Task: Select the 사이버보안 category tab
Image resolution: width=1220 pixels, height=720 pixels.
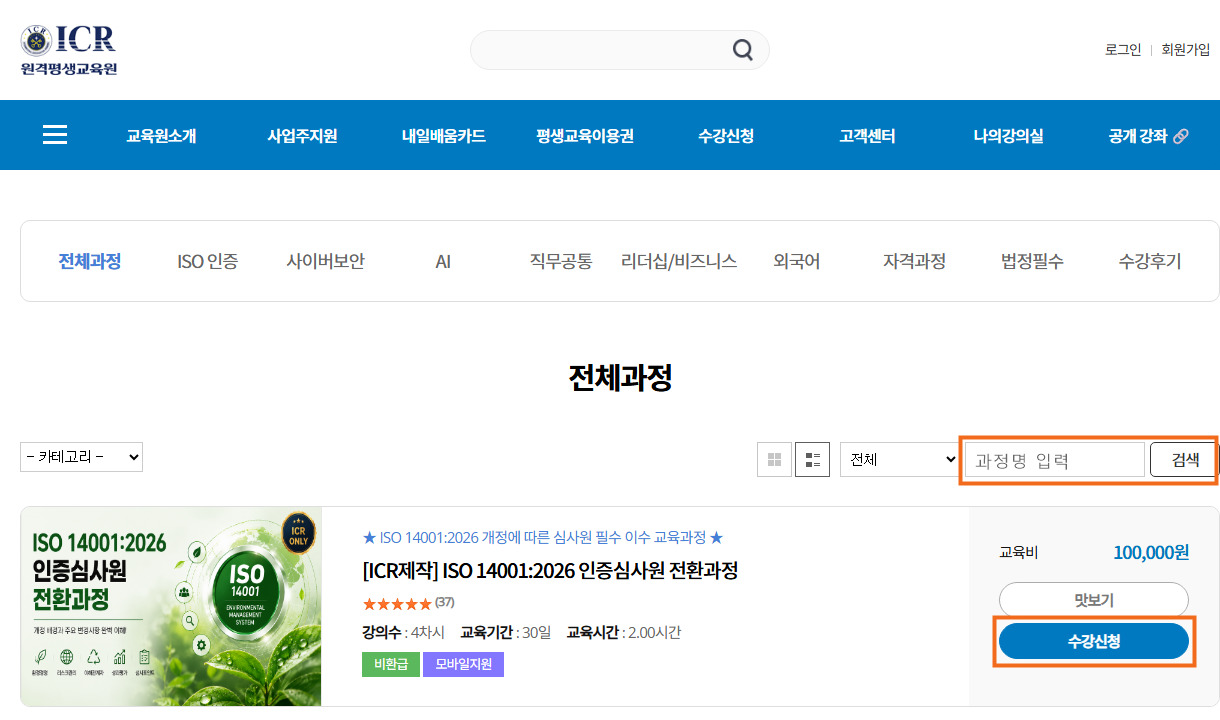Action: (x=326, y=262)
